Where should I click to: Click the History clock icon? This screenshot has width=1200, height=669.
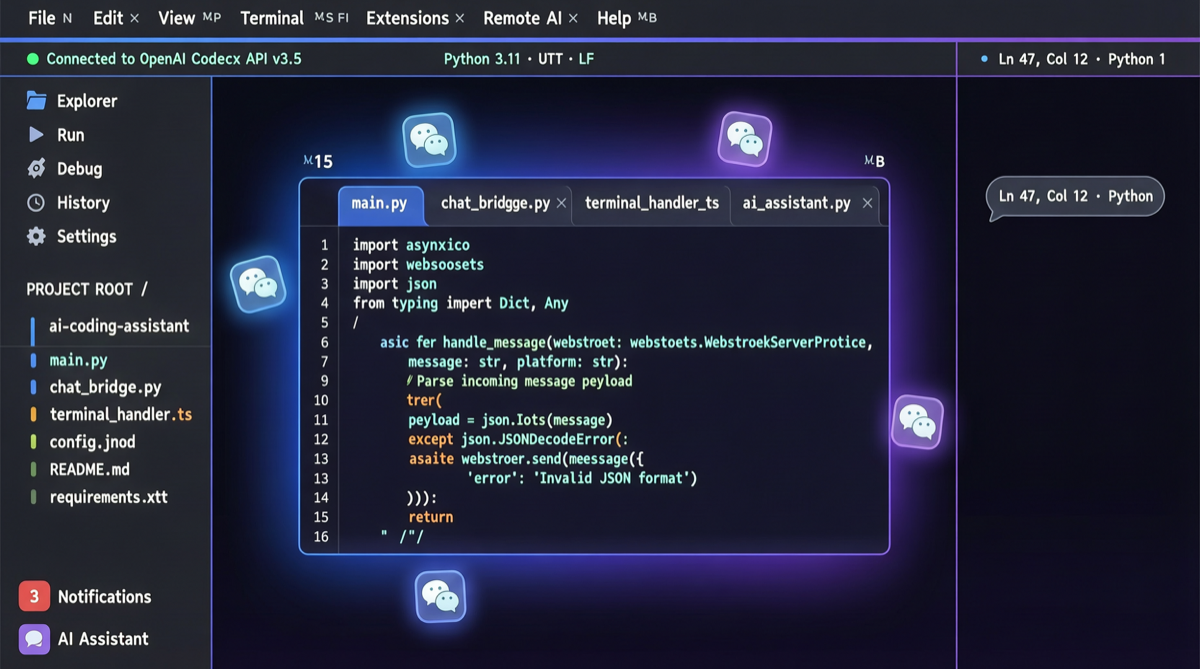[x=37, y=203]
